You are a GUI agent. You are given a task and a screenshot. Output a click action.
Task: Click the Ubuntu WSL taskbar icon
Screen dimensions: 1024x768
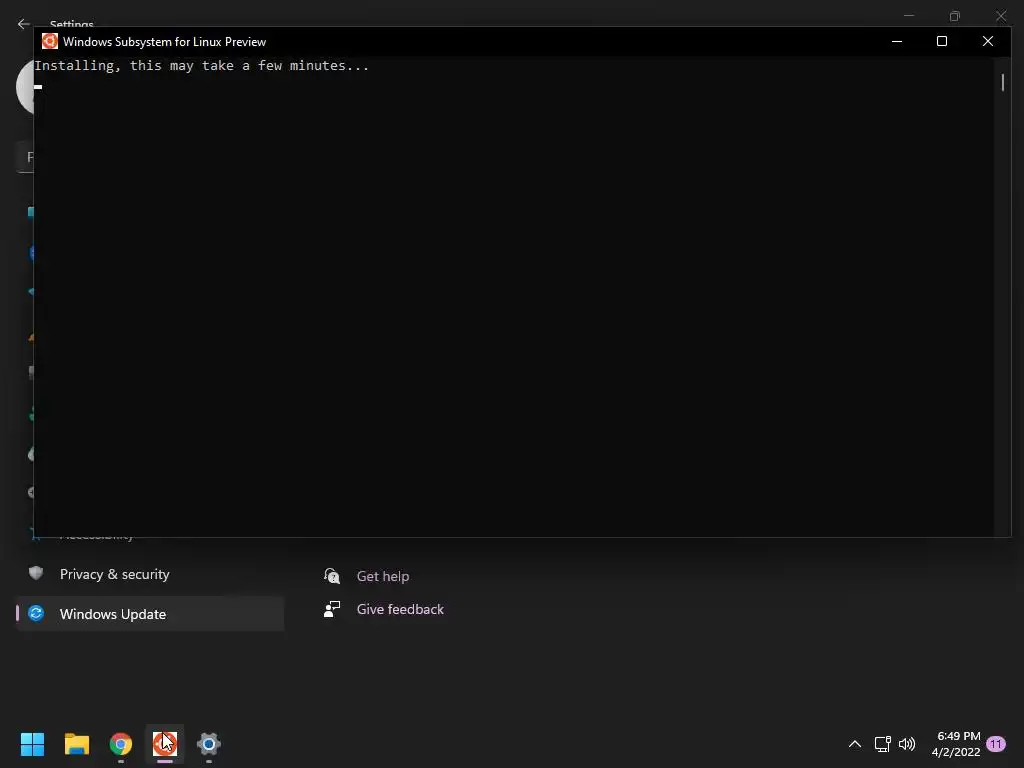click(x=165, y=744)
